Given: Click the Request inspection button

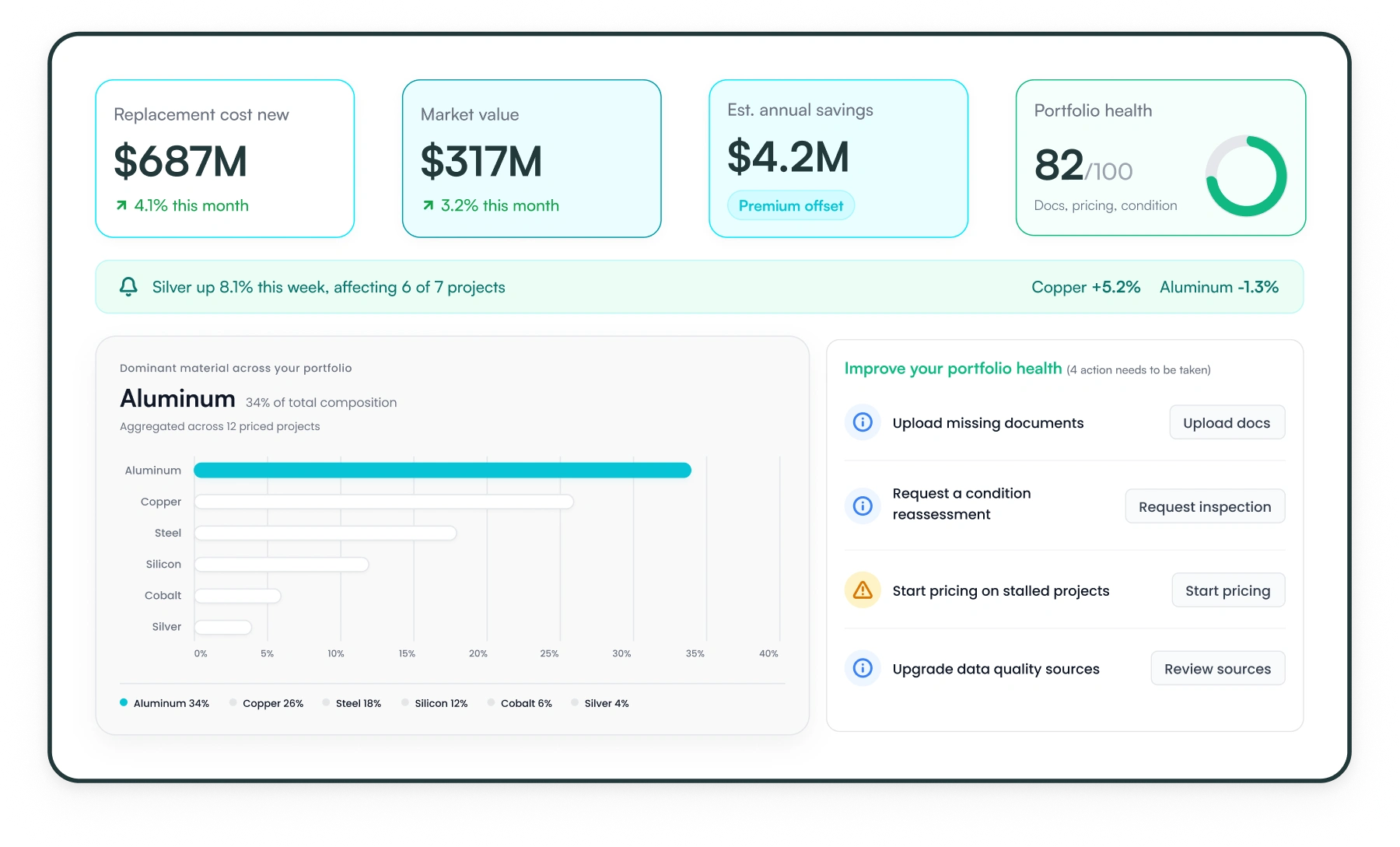Looking at the screenshot, I should [x=1205, y=506].
